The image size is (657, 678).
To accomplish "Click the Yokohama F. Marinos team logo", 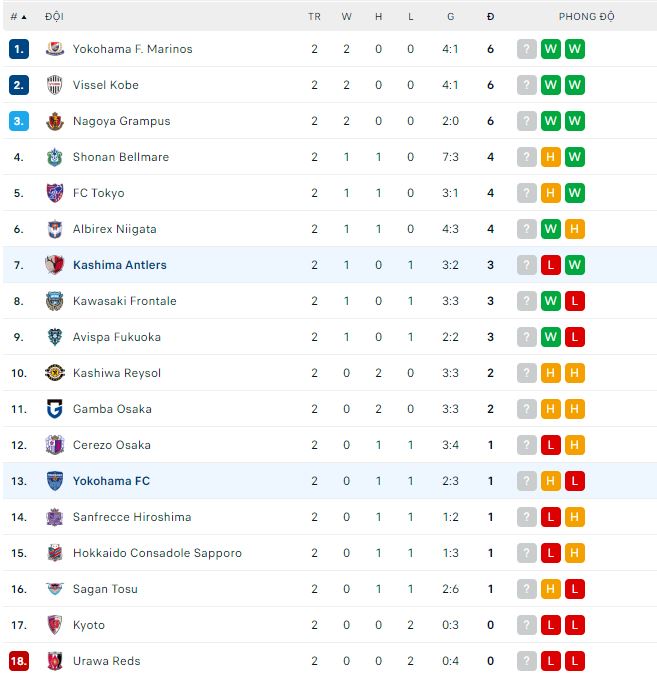I will tap(55, 49).
